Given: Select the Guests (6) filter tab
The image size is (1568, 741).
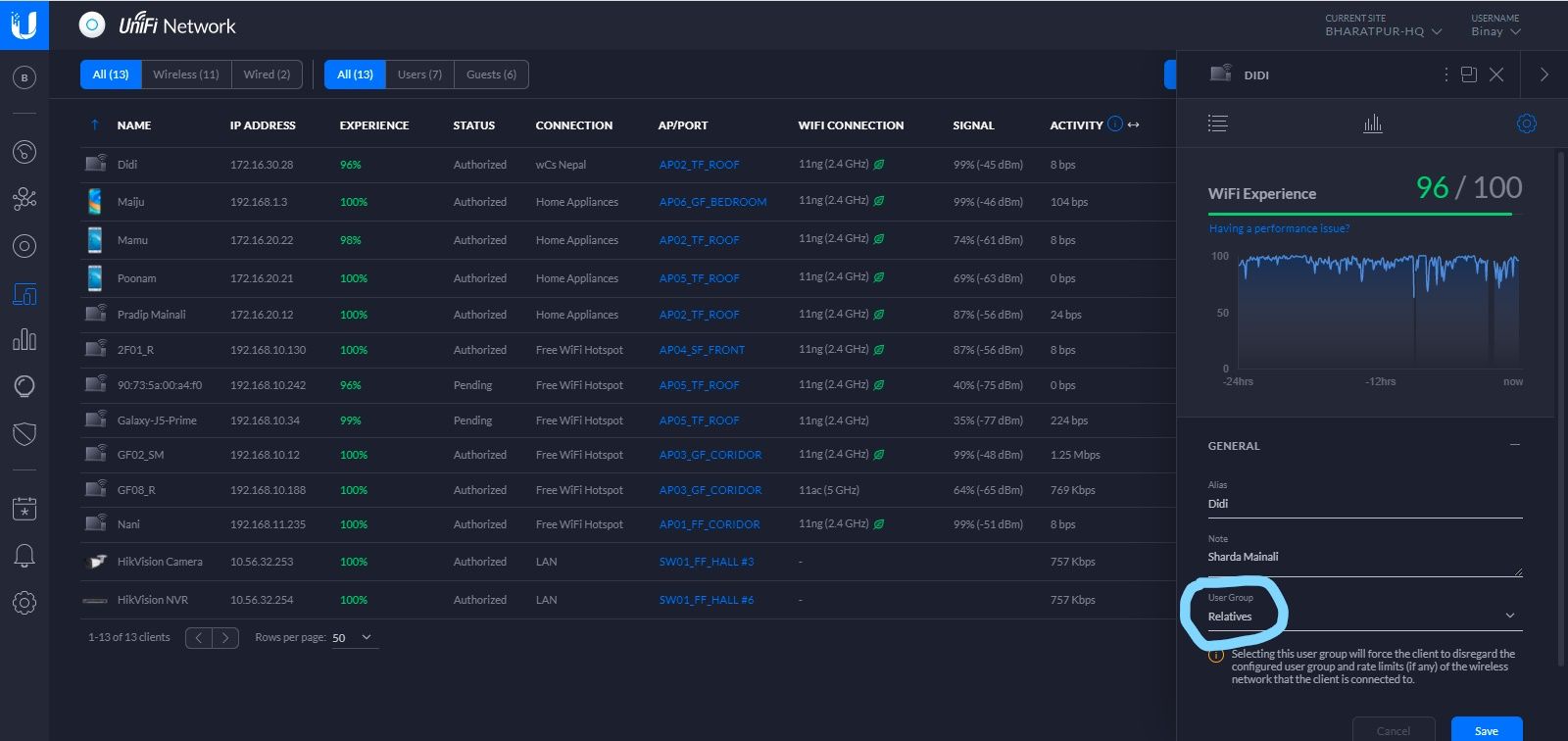Looking at the screenshot, I should click(491, 74).
